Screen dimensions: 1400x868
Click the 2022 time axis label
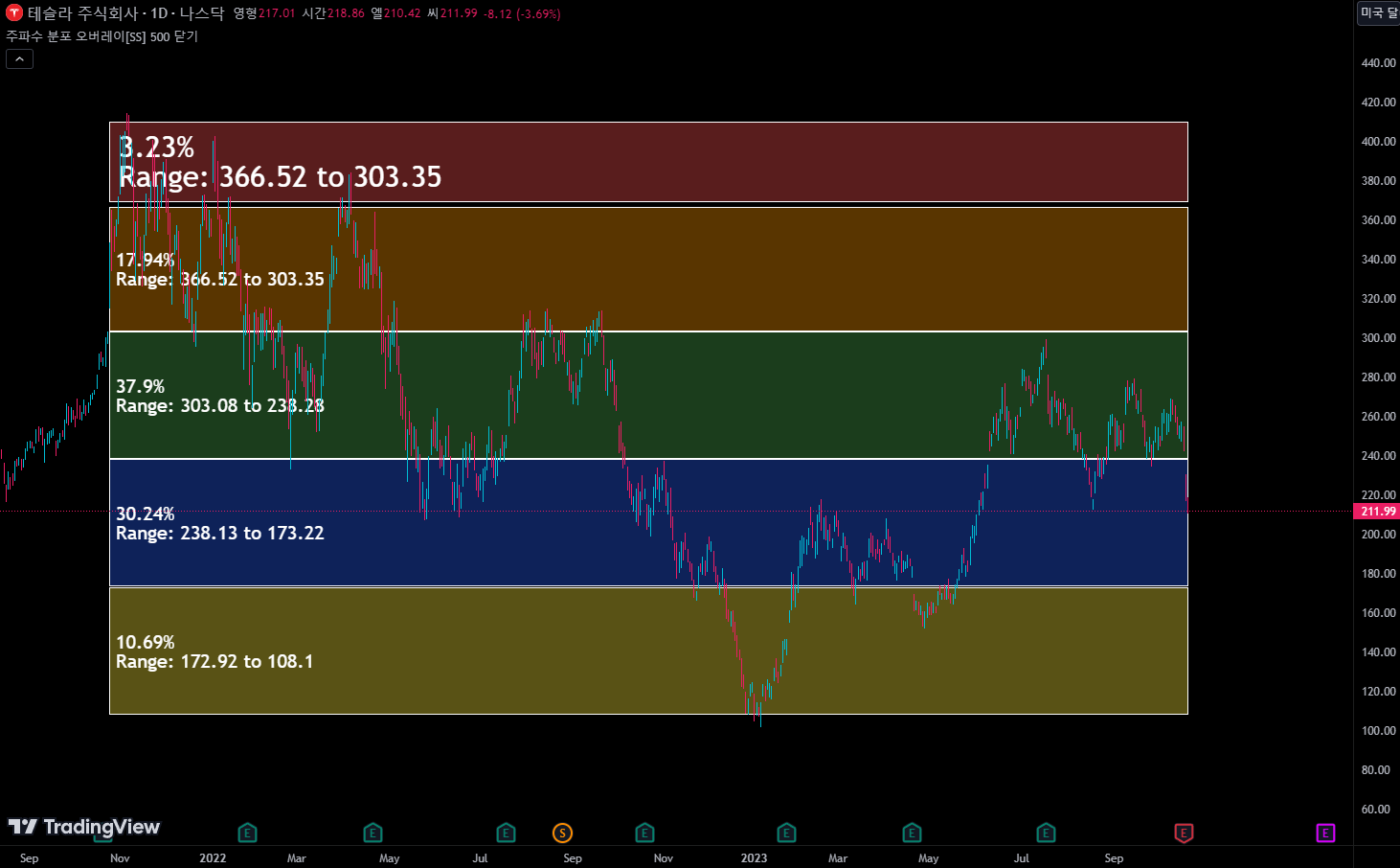click(x=213, y=857)
